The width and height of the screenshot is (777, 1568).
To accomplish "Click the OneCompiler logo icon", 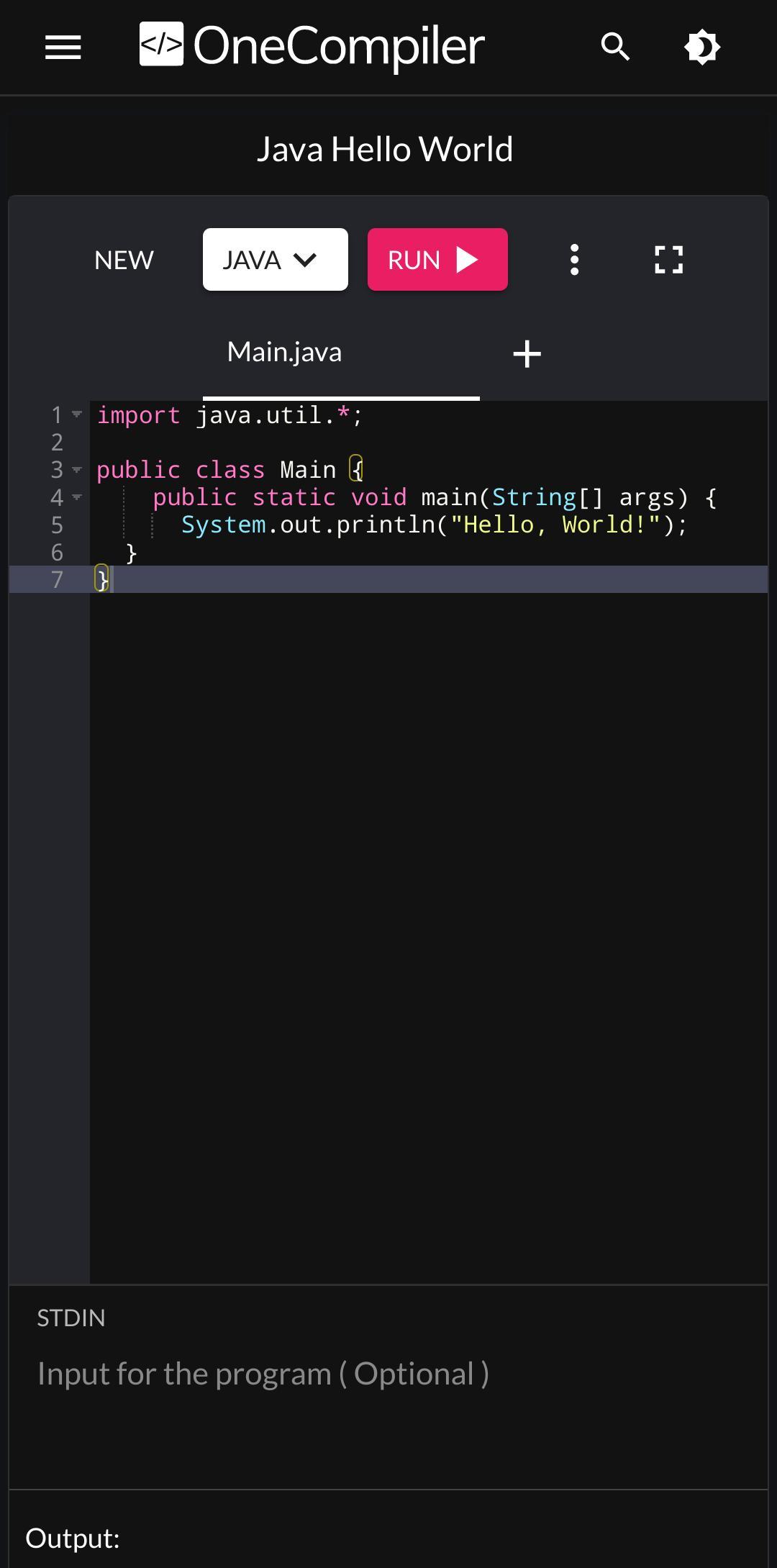I will pos(161,45).
